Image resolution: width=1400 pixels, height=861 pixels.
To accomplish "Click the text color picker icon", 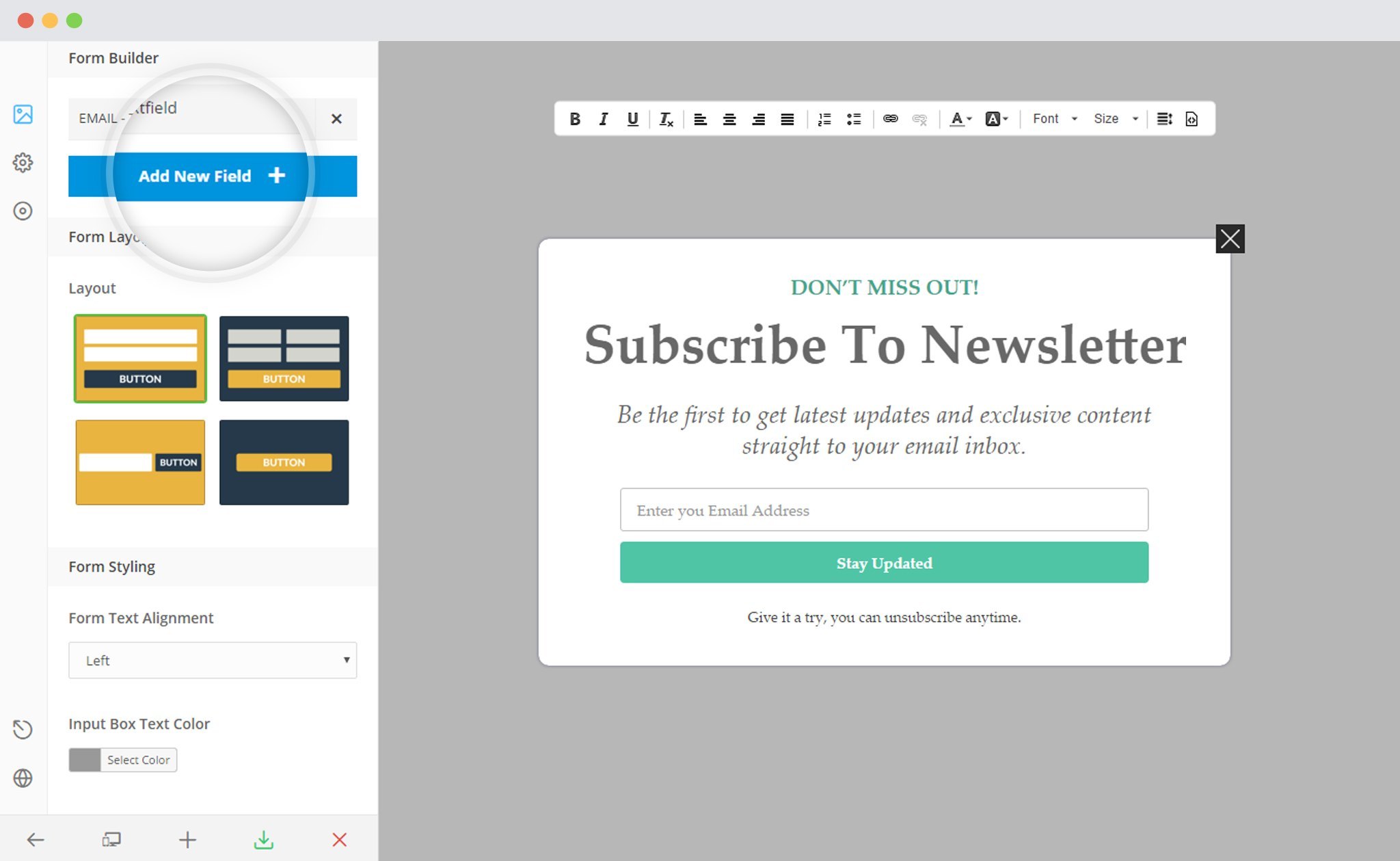I will (x=957, y=118).
